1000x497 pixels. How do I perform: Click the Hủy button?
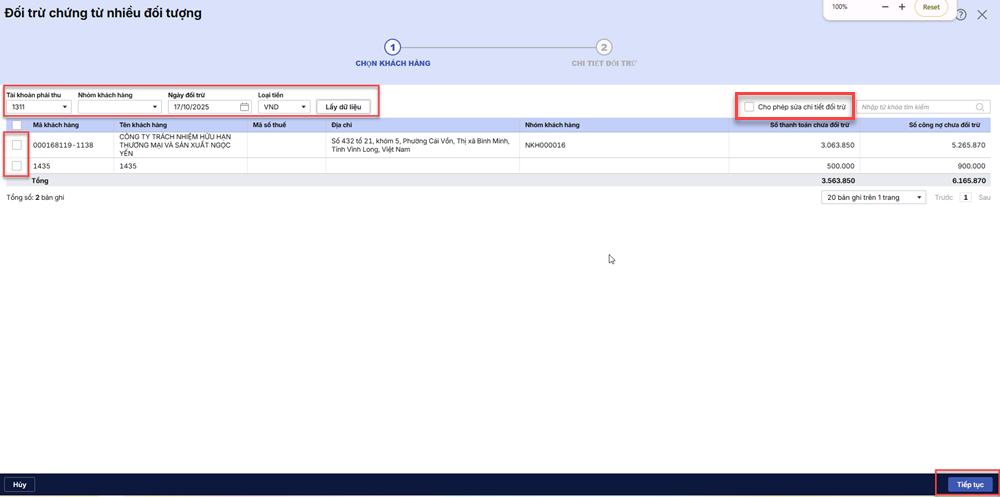click(x=20, y=484)
